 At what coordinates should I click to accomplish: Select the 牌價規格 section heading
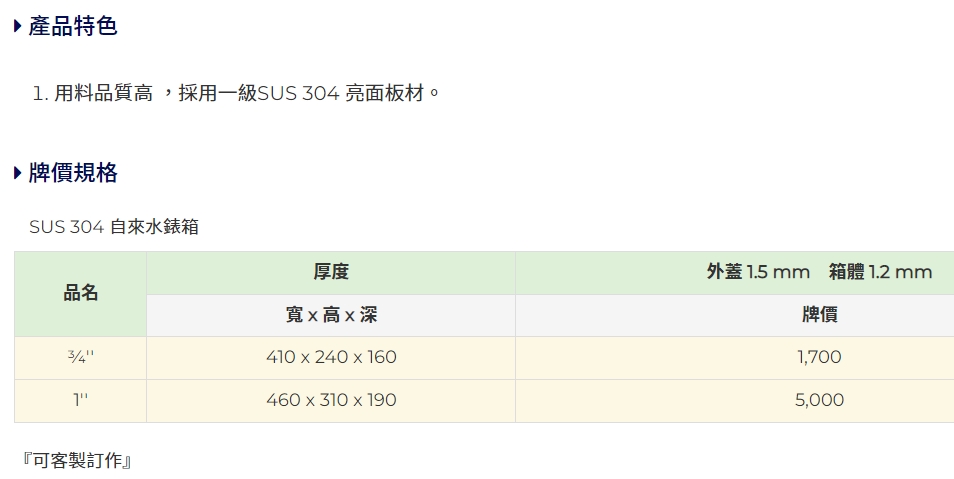pos(73,173)
